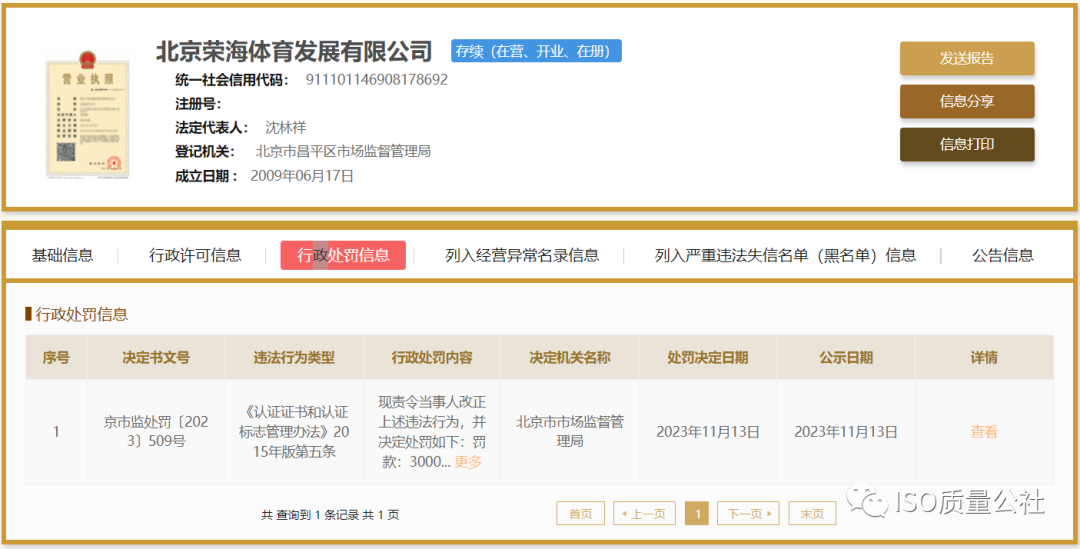Switch to the 行政许可信息 tab
Screen dimensions: 1080x549
(196, 256)
